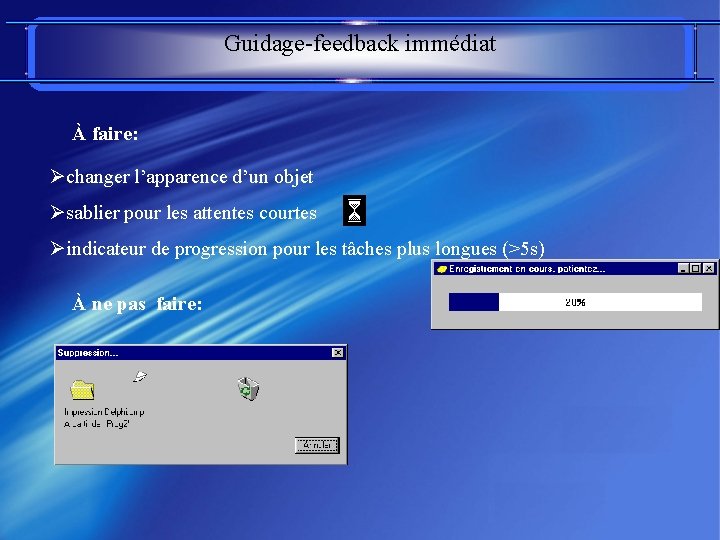Click 'indicateur de progression' bullet text
The image size is (720, 540).
tap(298, 249)
